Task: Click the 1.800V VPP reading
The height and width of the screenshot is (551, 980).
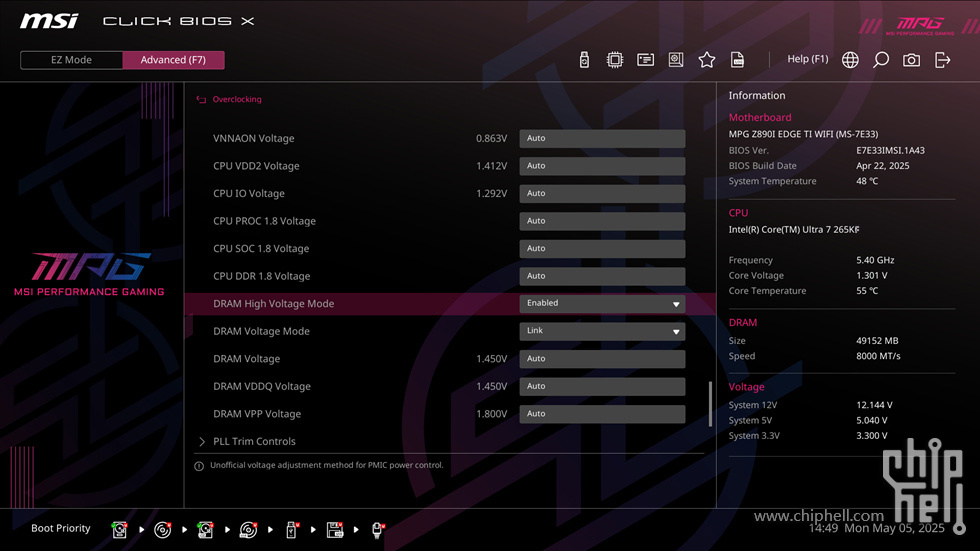Action: (491, 414)
